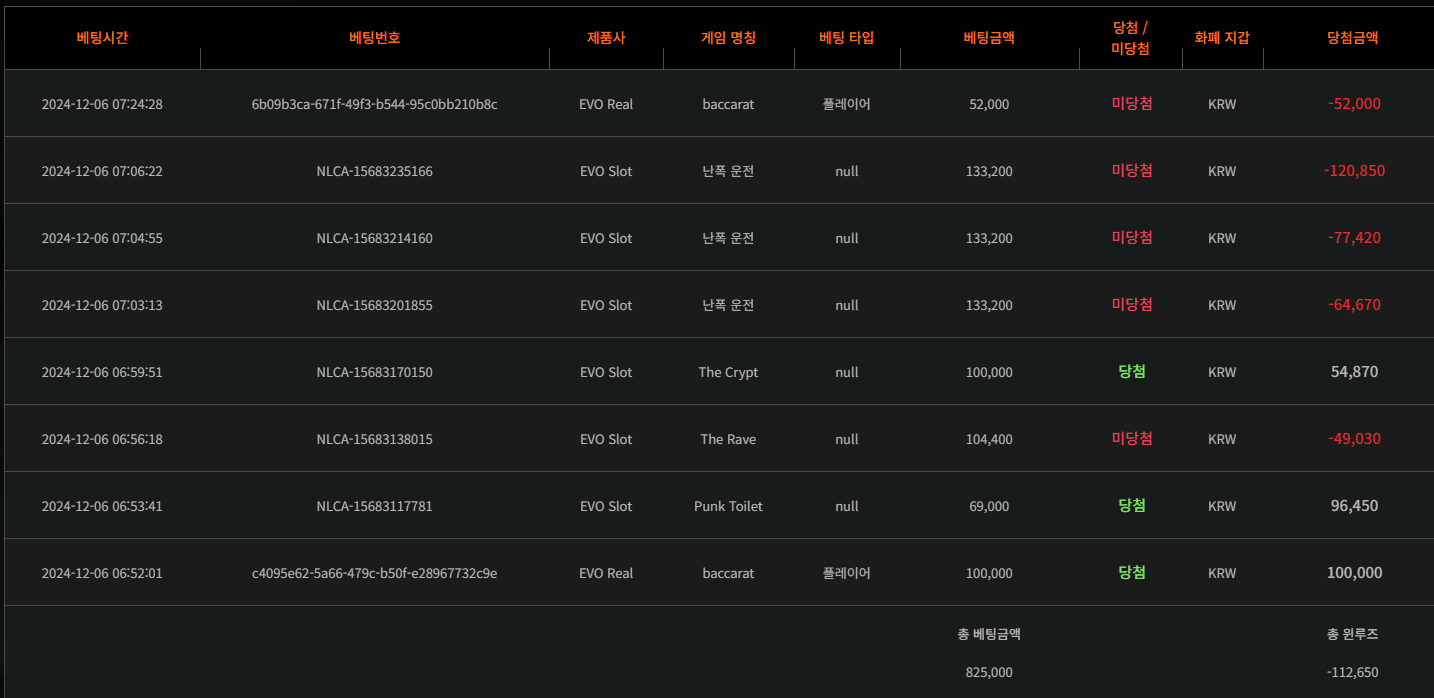Click EVO Real in the 07:24:28 row
This screenshot has width=1434, height=698.
click(606, 104)
